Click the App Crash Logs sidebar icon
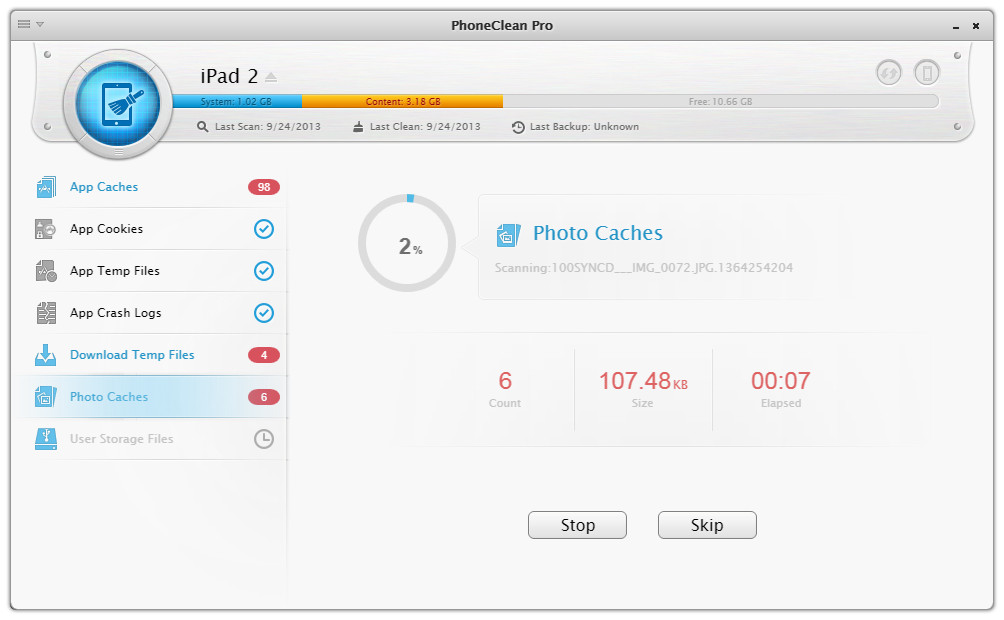Screen dimensions: 1004x620 click(46, 313)
